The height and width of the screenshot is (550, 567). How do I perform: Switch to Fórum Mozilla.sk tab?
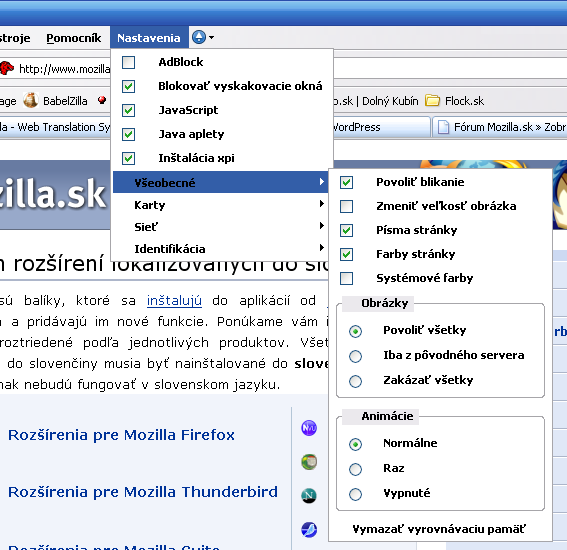pyautogui.click(x=501, y=127)
